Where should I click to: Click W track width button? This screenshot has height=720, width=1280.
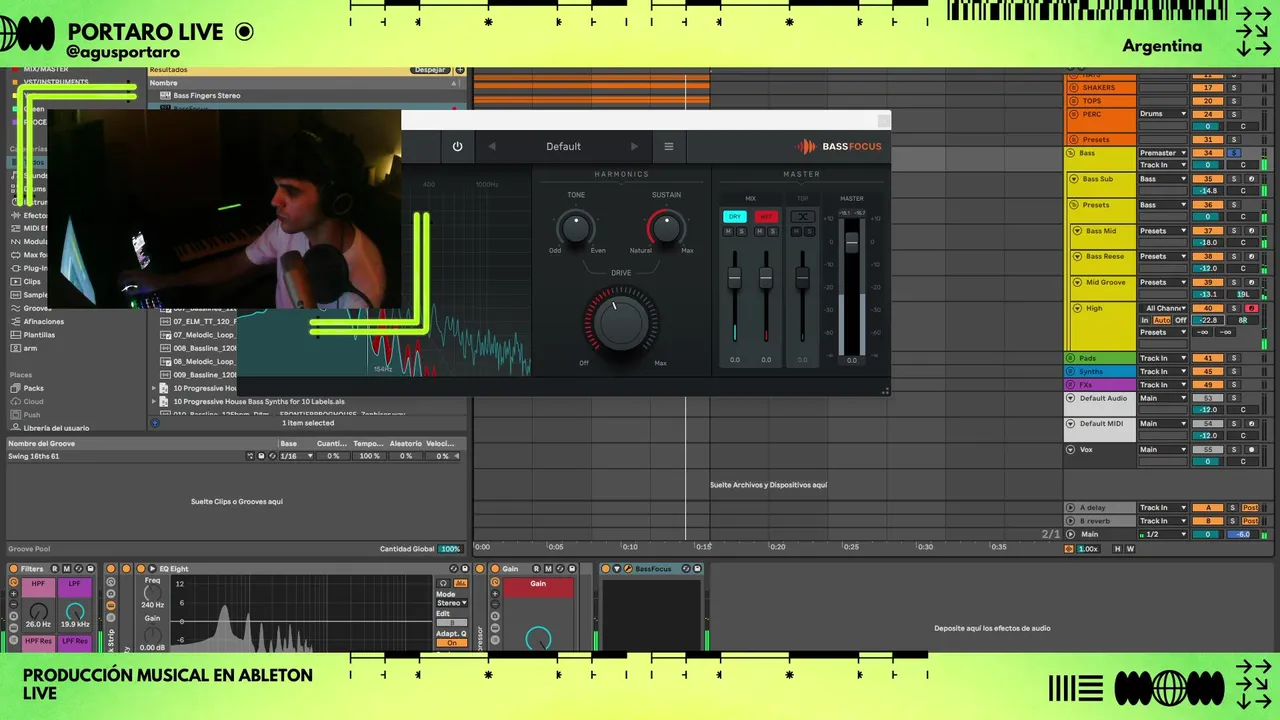tap(1131, 549)
